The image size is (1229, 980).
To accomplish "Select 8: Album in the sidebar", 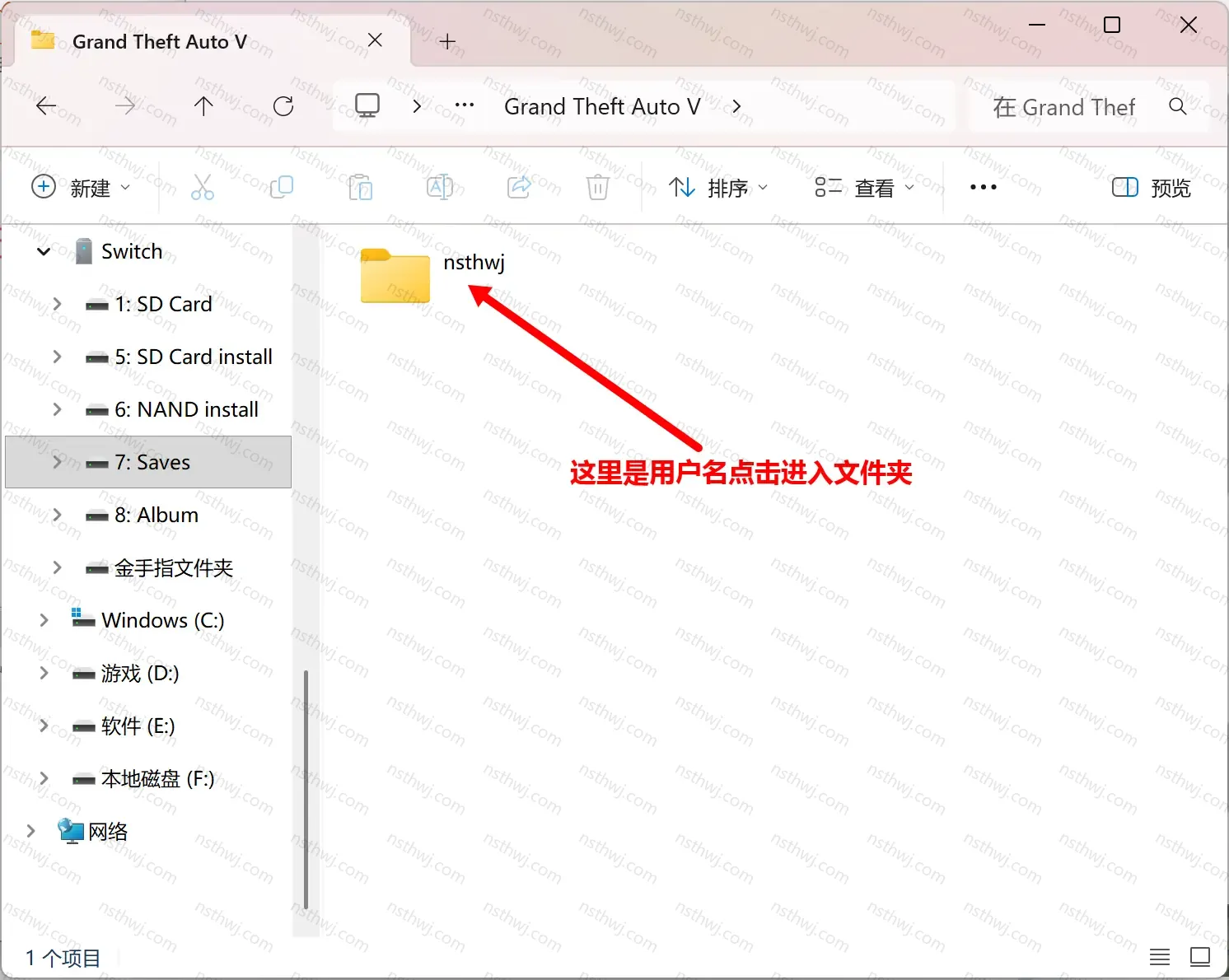I will [157, 515].
